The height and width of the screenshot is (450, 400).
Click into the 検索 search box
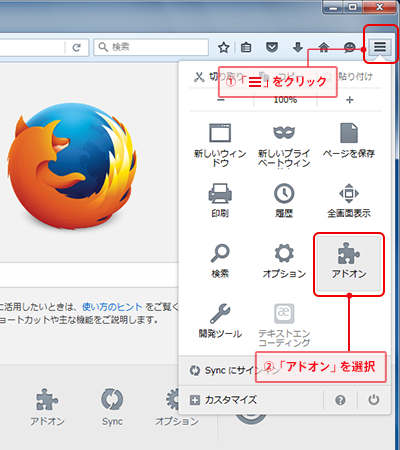pos(151,47)
